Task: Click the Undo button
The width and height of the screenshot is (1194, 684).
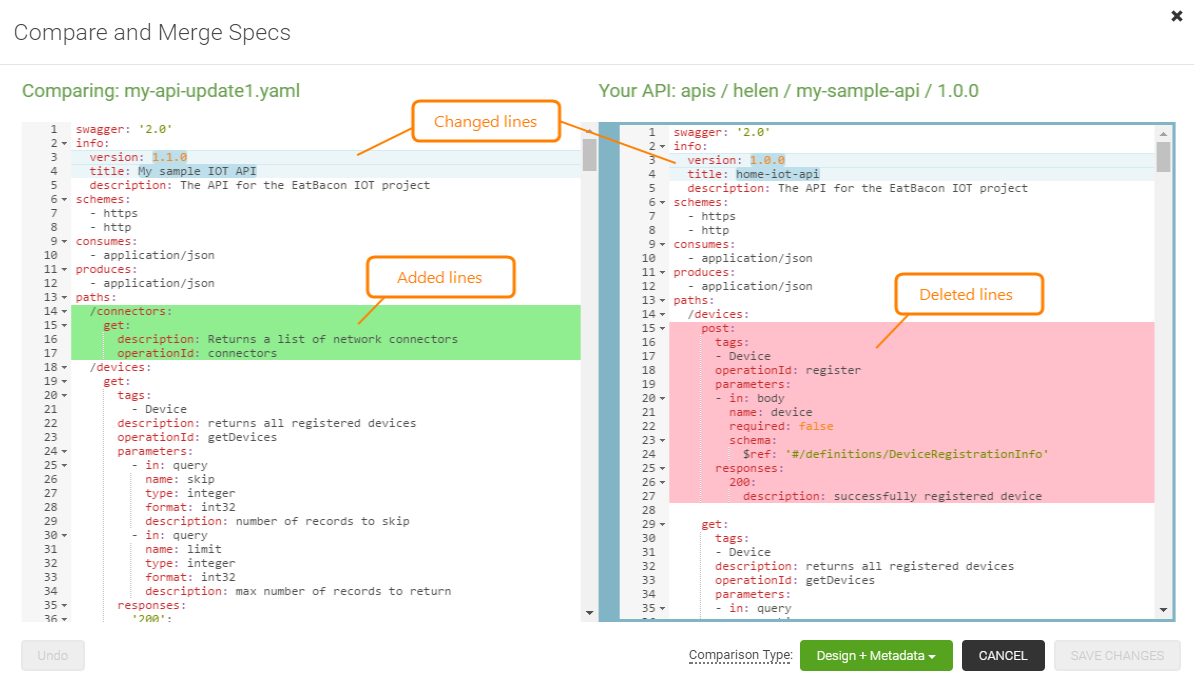Action: coord(53,656)
